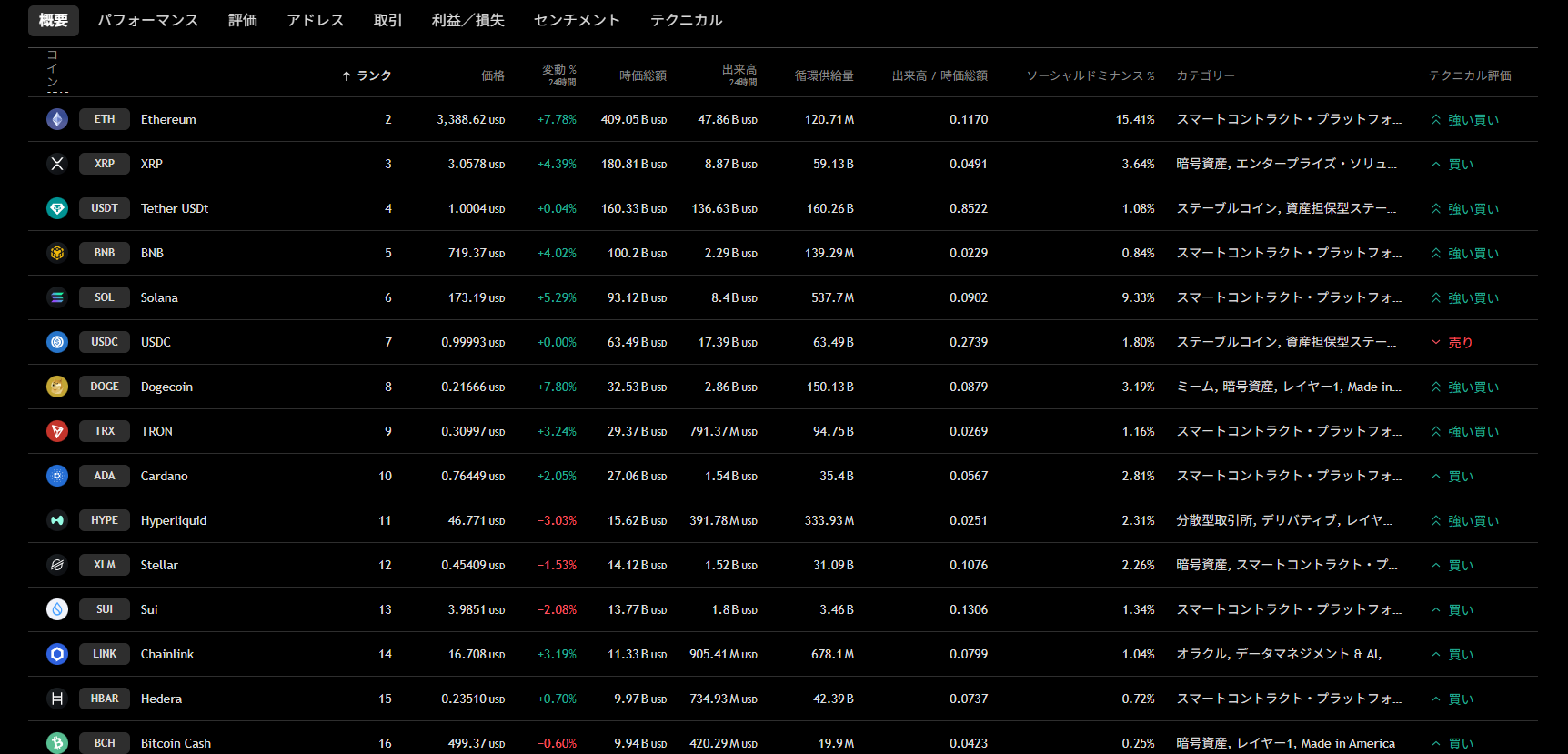This screenshot has height=754, width=1568.
Task: Click the Ethereum coin logo icon
Action: [x=57, y=119]
